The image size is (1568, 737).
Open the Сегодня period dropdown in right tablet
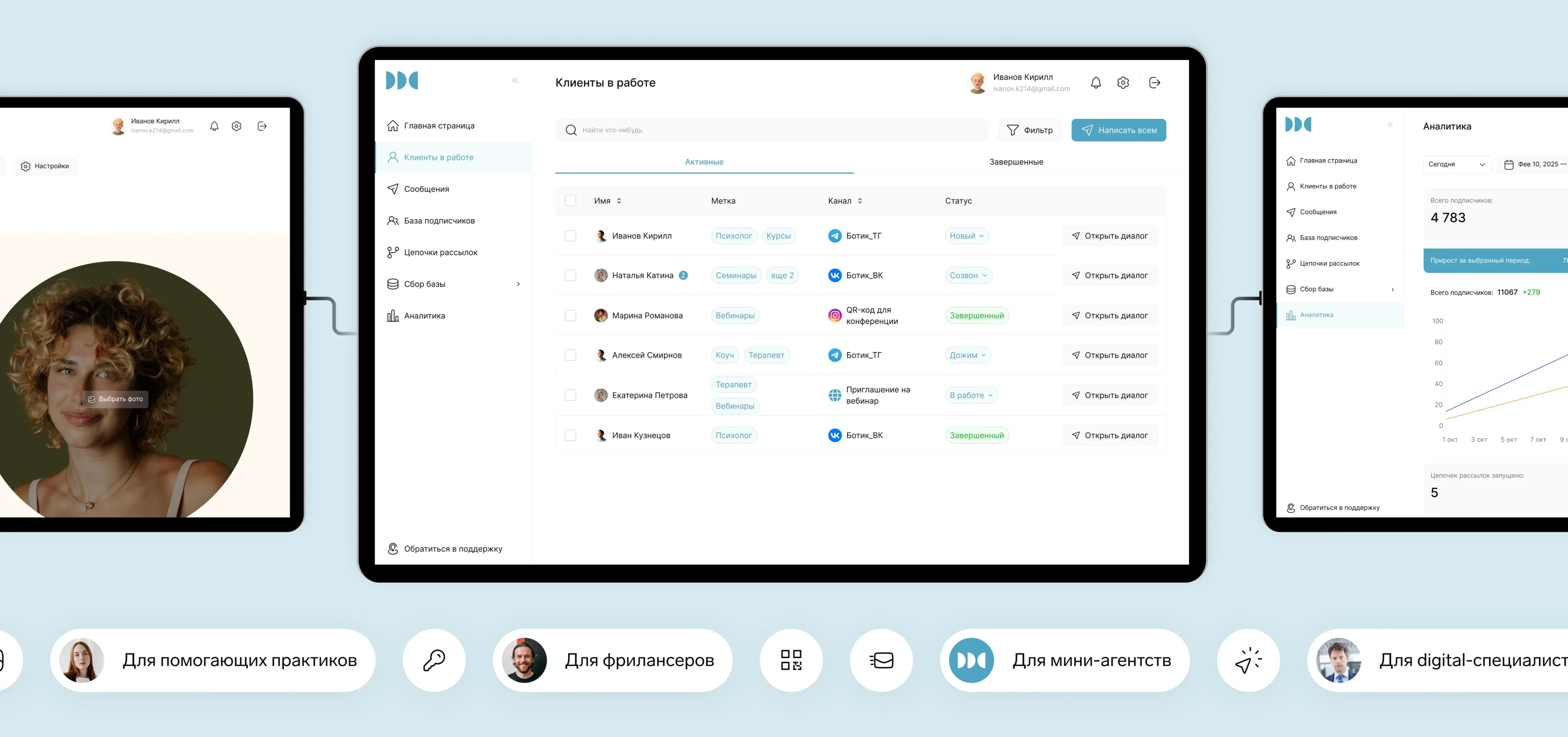(x=1457, y=165)
